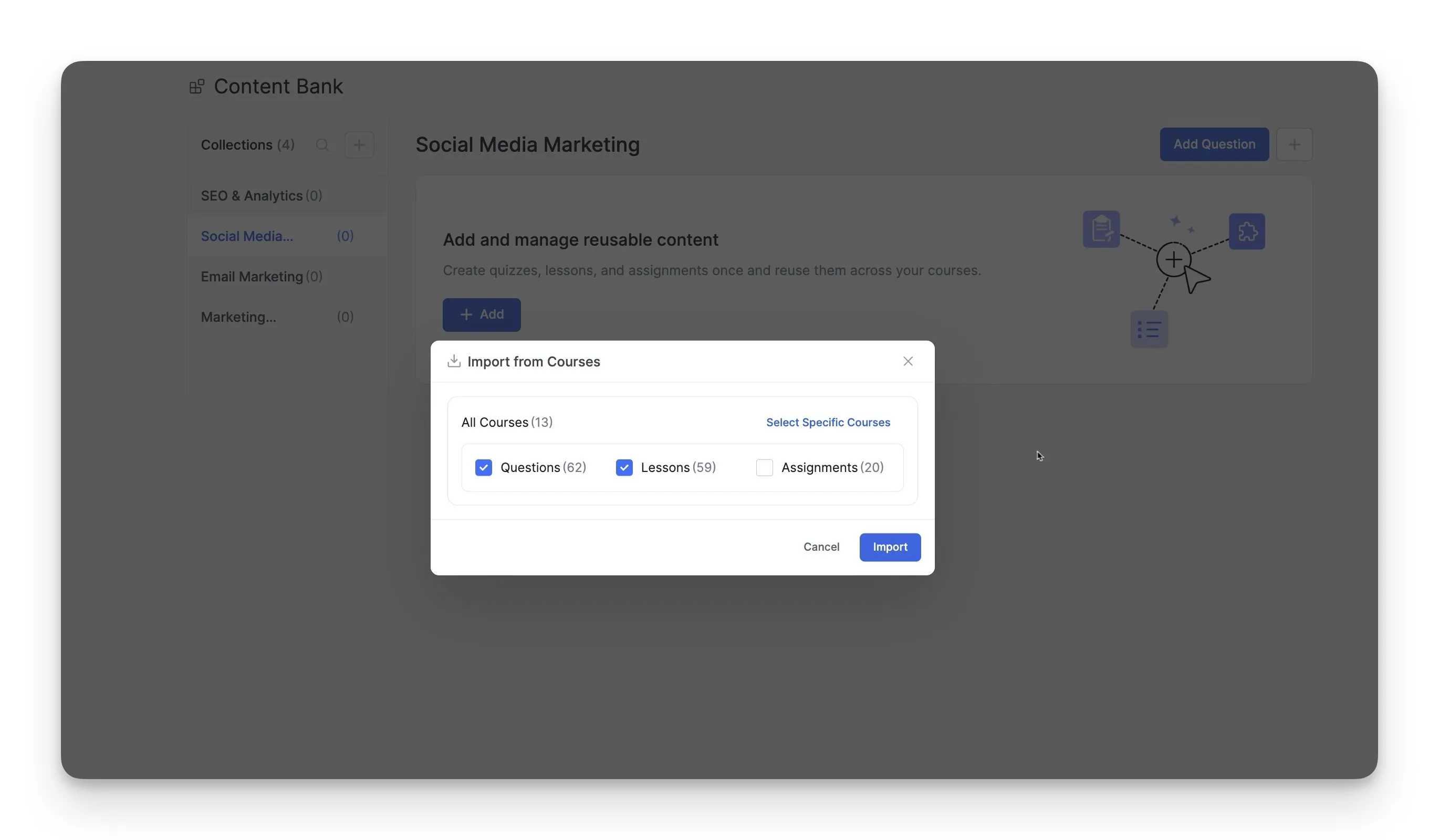Viewport: 1439px width, 840px height.
Task: Open Email Marketing collection
Action: 287,277
